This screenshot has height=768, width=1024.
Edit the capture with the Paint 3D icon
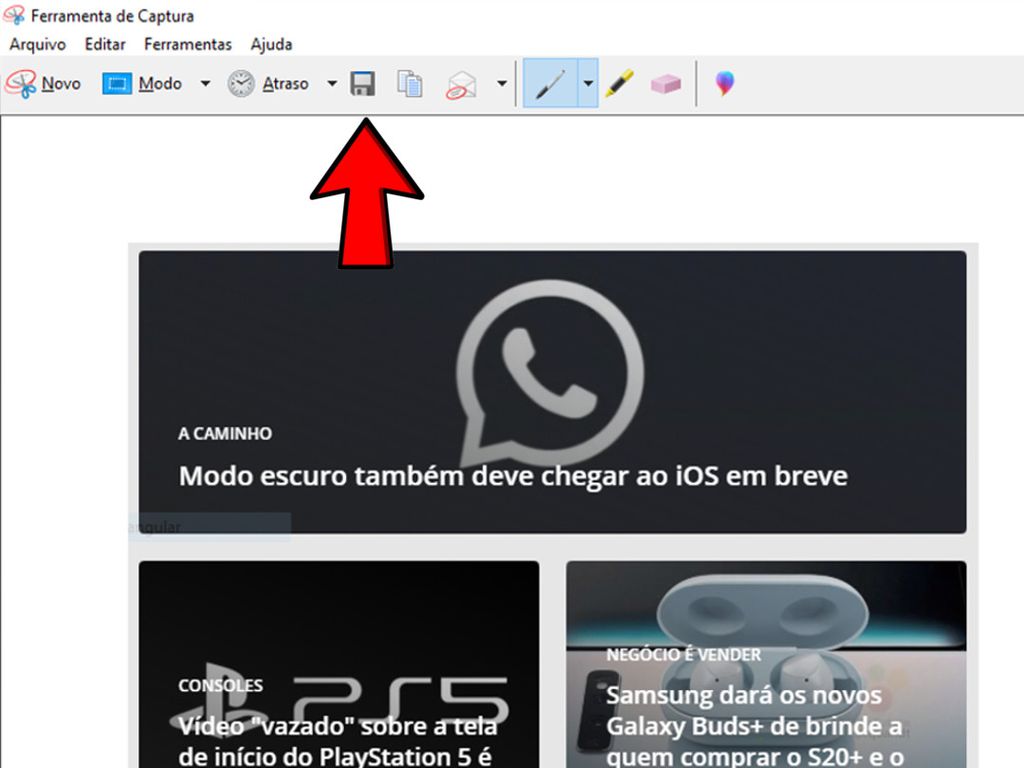click(x=724, y=84)
